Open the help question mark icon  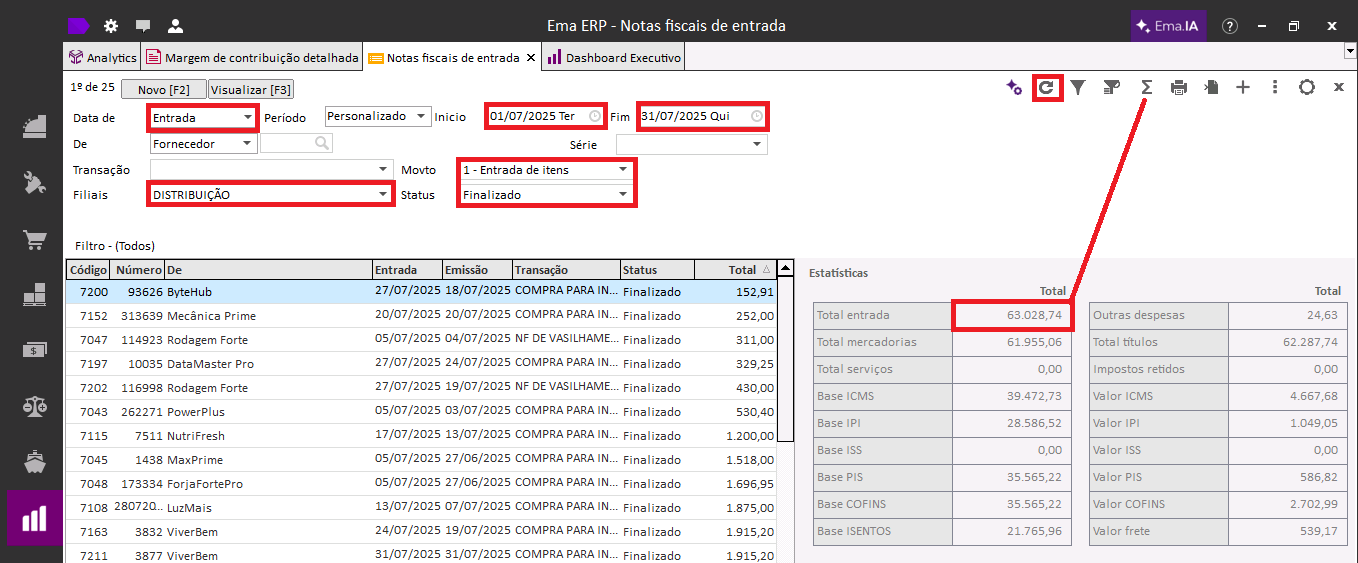pyautogui.click(x=1230, y=26)
